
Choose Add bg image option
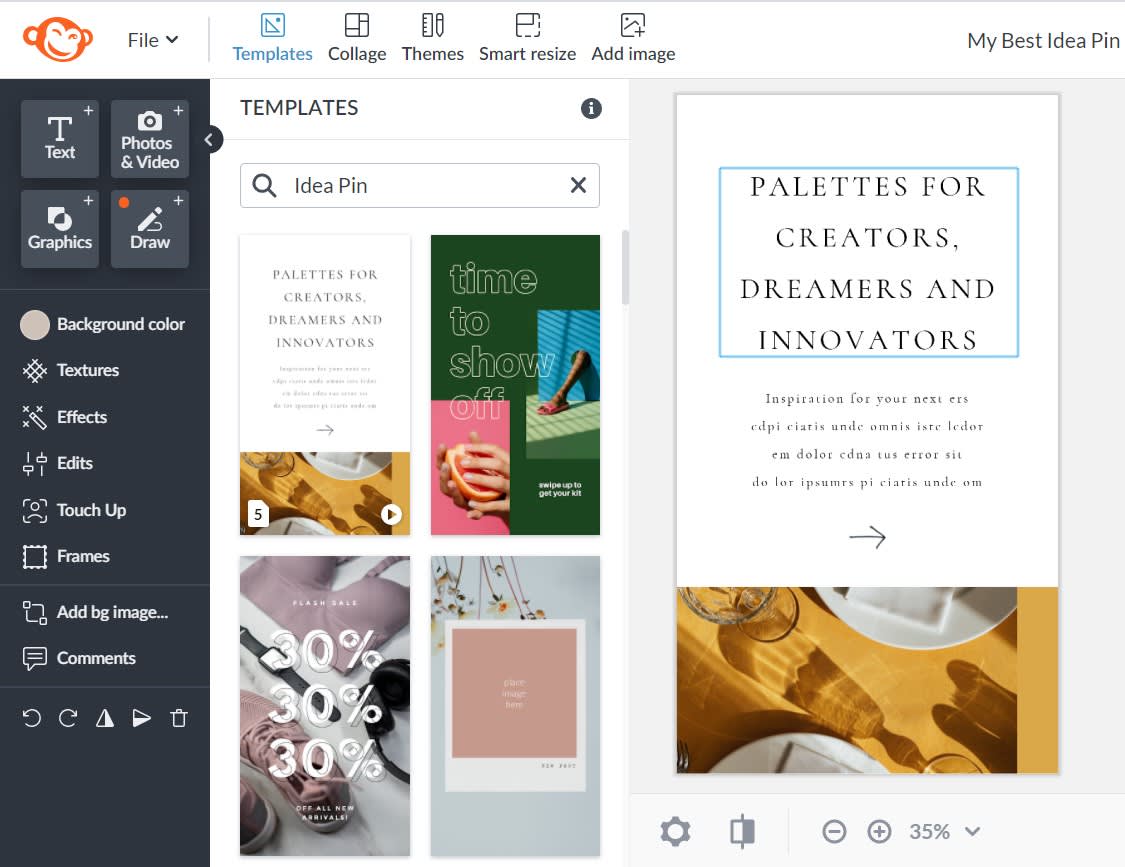click(x=95, y=612)
